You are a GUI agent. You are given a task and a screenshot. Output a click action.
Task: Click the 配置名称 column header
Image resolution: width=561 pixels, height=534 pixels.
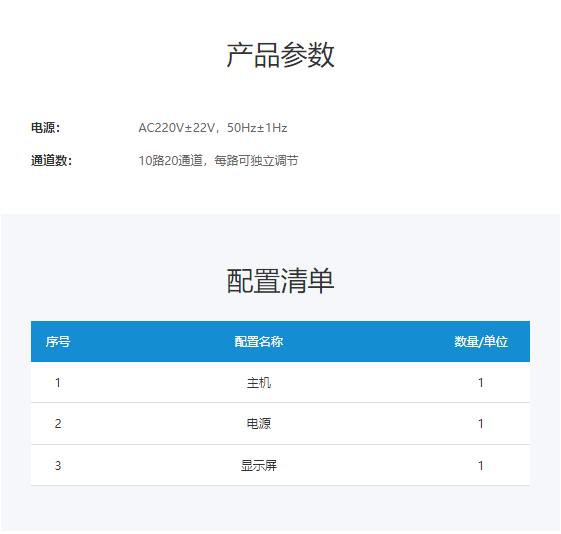point(259,342)
